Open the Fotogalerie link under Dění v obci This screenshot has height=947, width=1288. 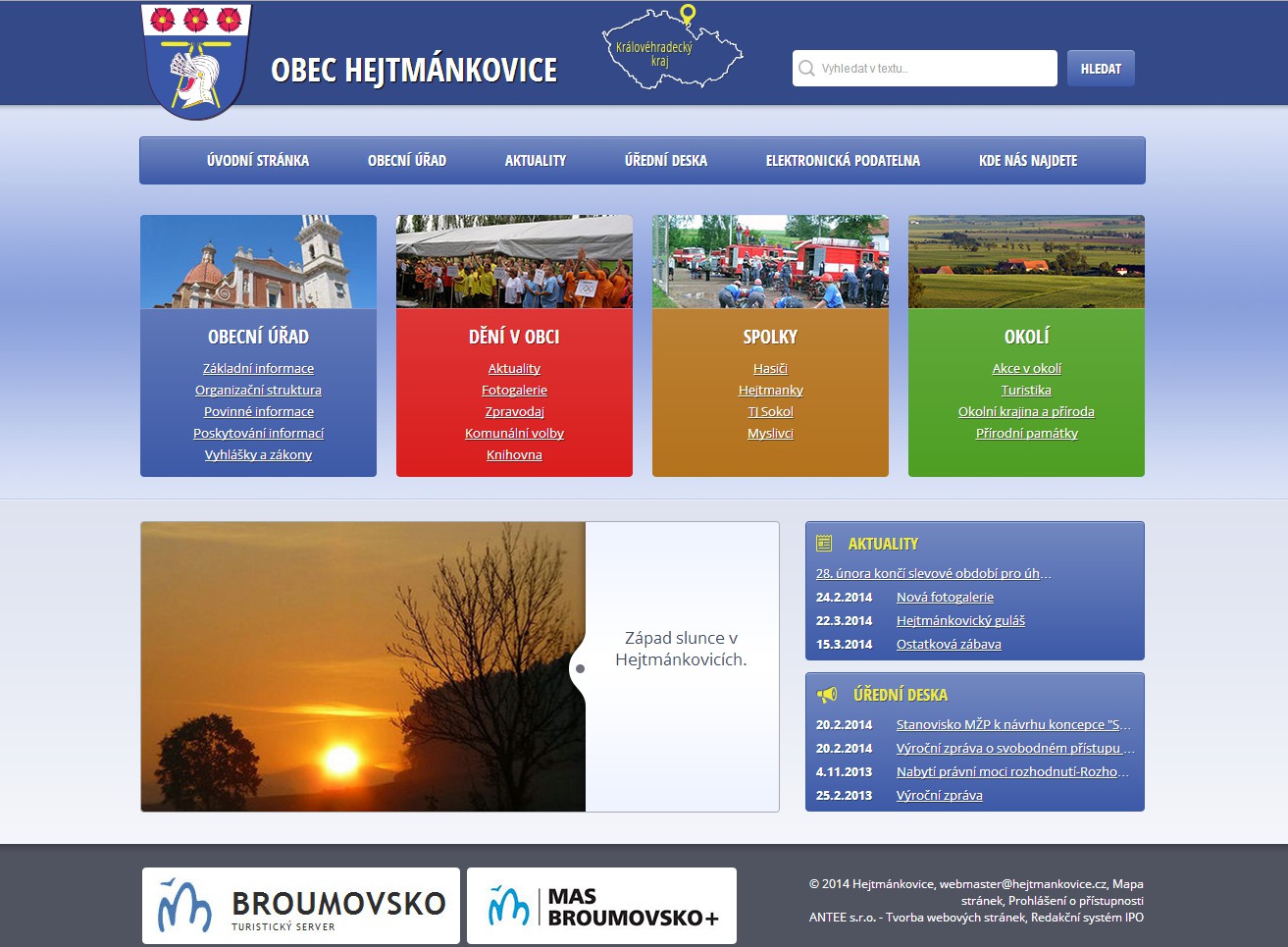point(514,391)
